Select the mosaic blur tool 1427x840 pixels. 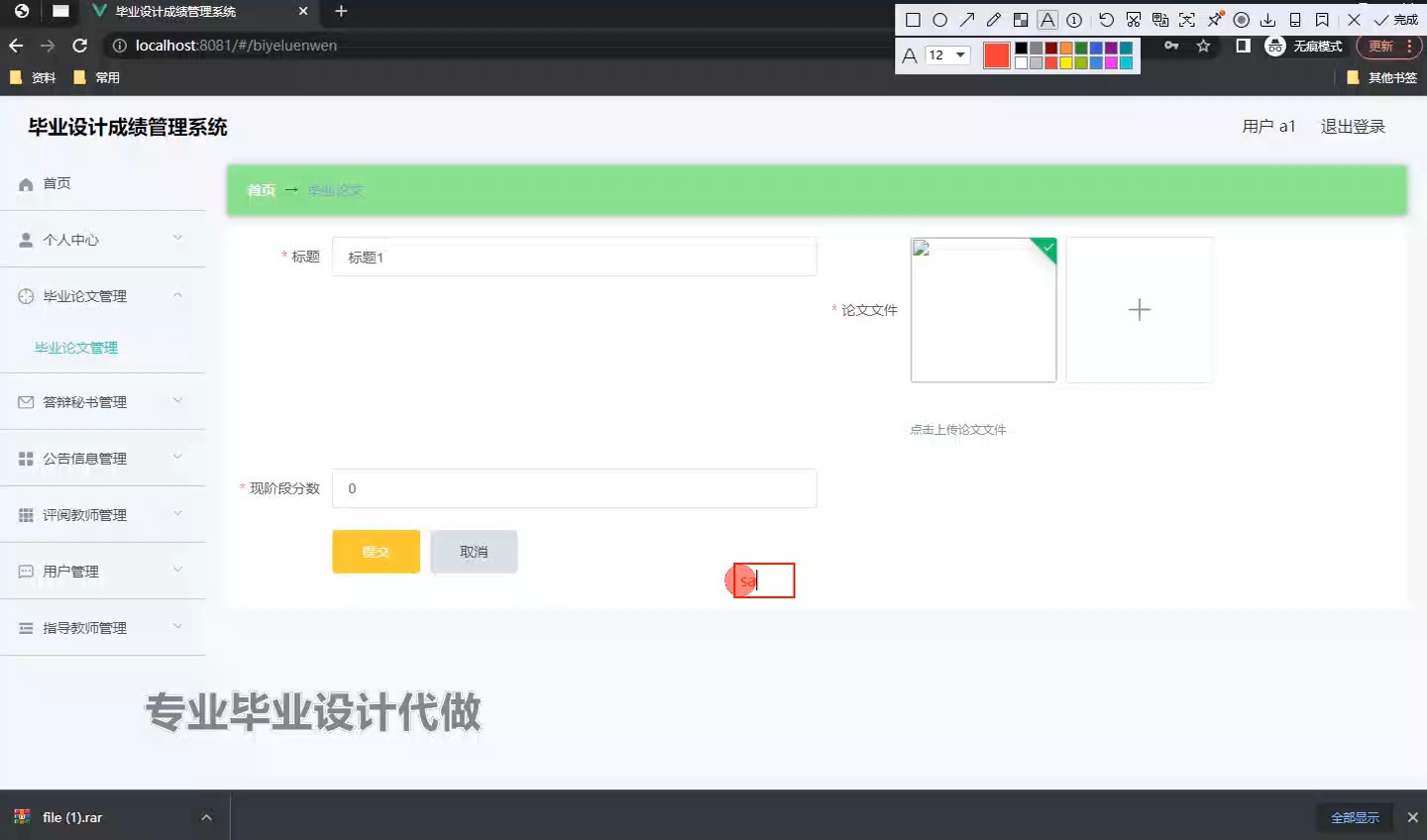click(1021, 20)
